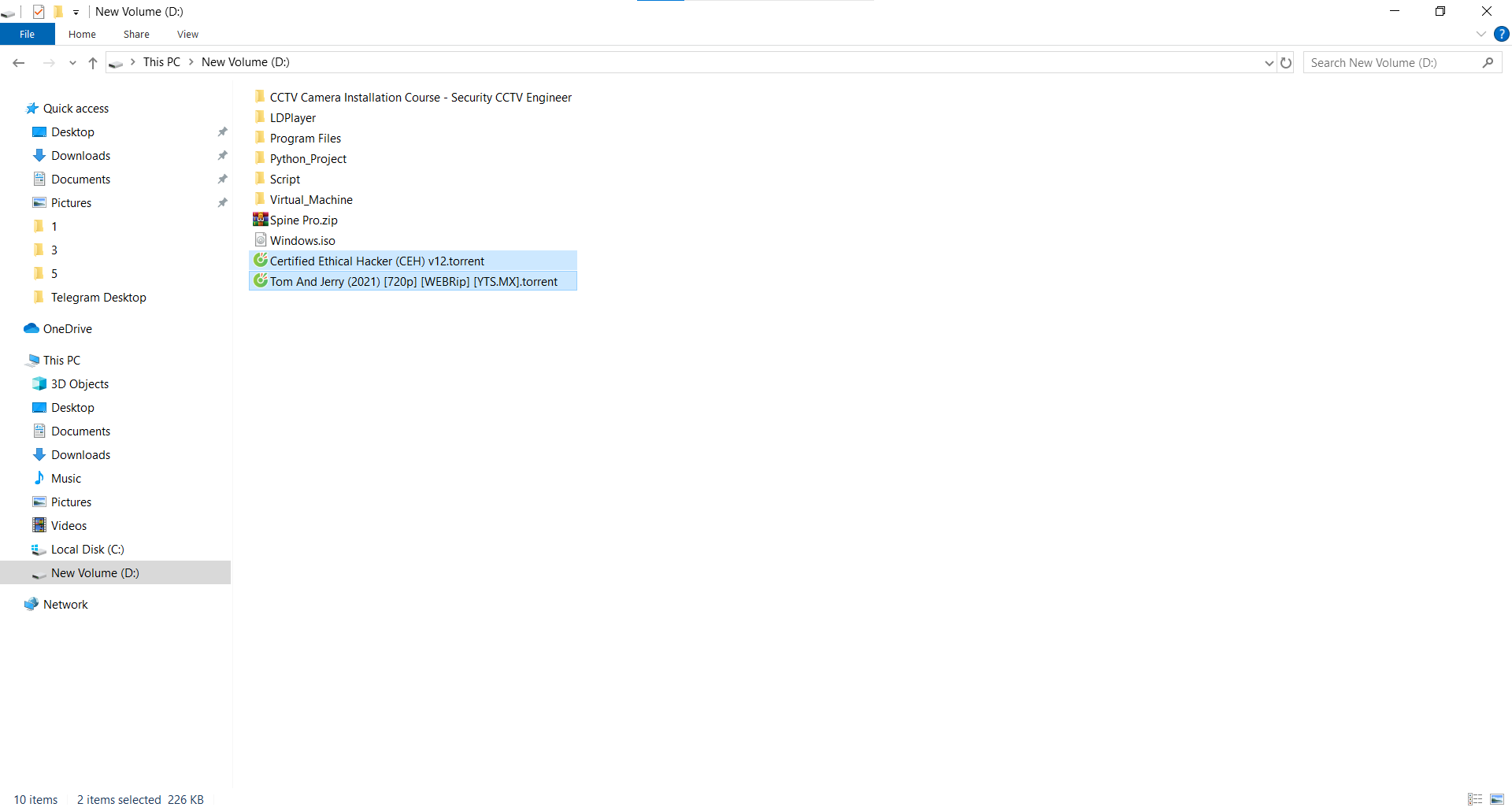
Task: Open the Videos folder in sidebar
Action: pos(69,526)
